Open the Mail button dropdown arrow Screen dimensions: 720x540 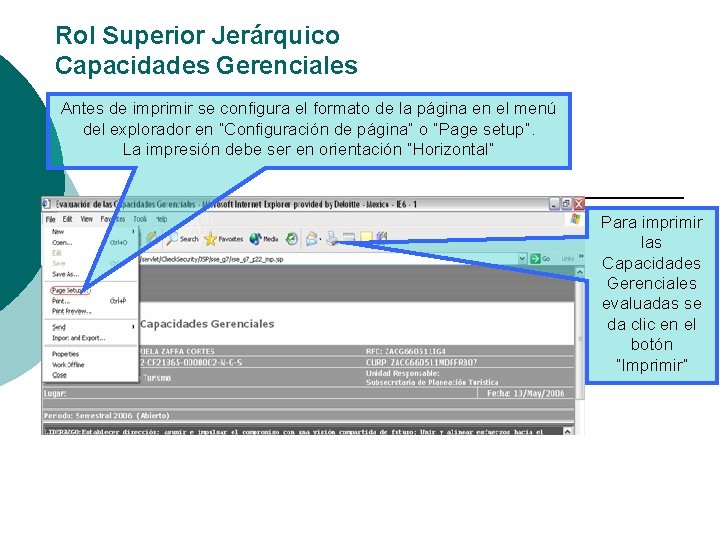click(x=321, y=239)
